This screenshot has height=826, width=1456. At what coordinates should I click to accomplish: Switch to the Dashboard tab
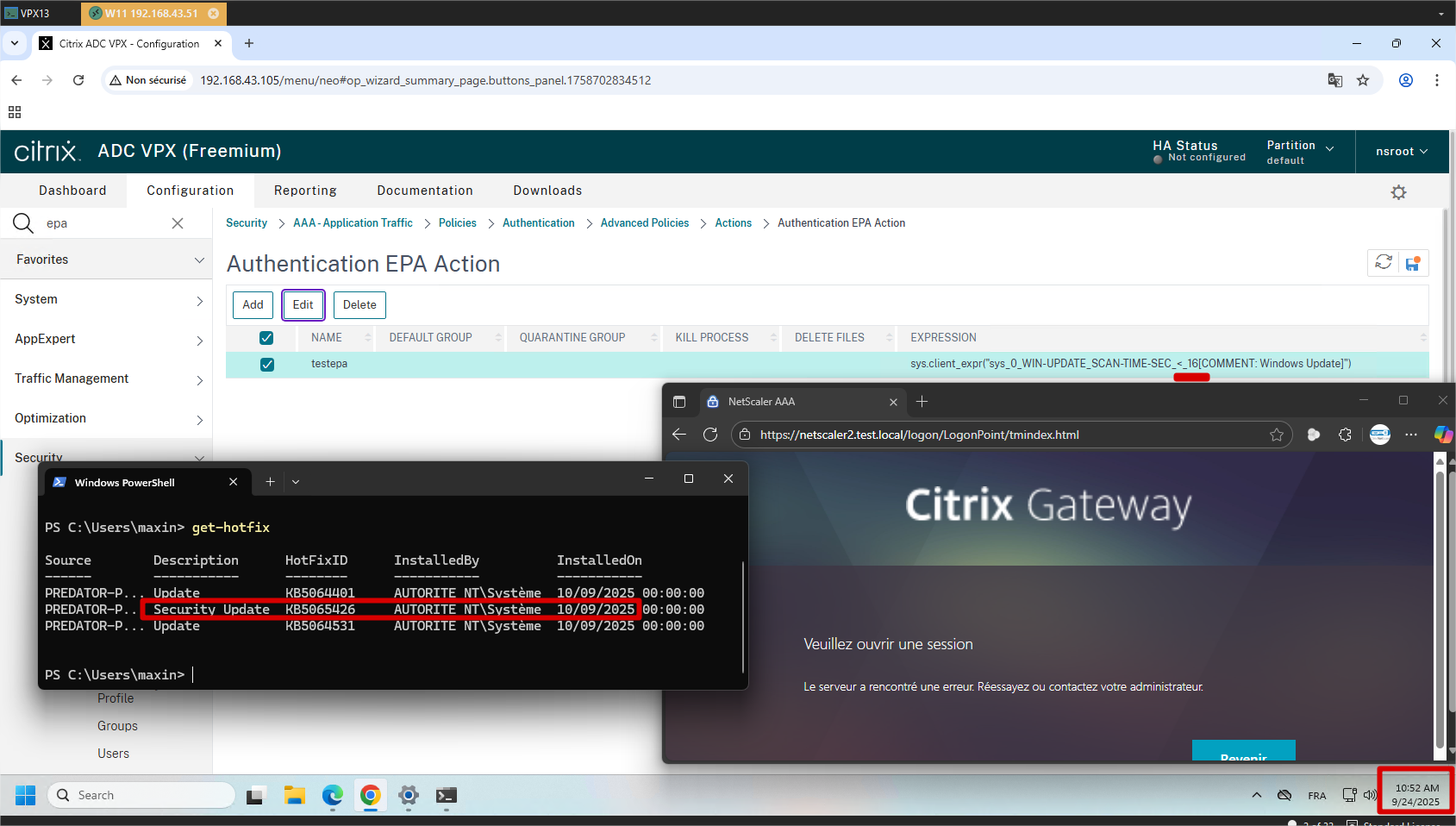click(72, 191)
